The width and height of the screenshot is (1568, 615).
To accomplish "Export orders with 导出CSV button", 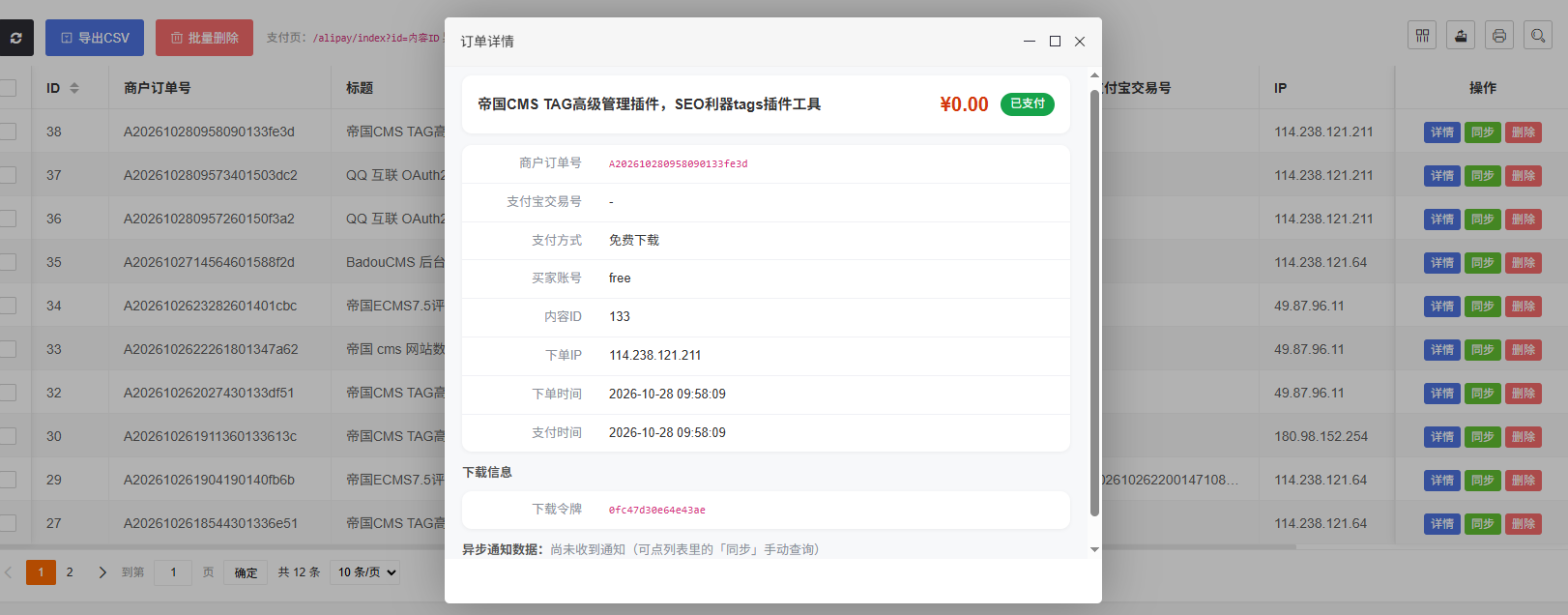I will coord(95,38).
